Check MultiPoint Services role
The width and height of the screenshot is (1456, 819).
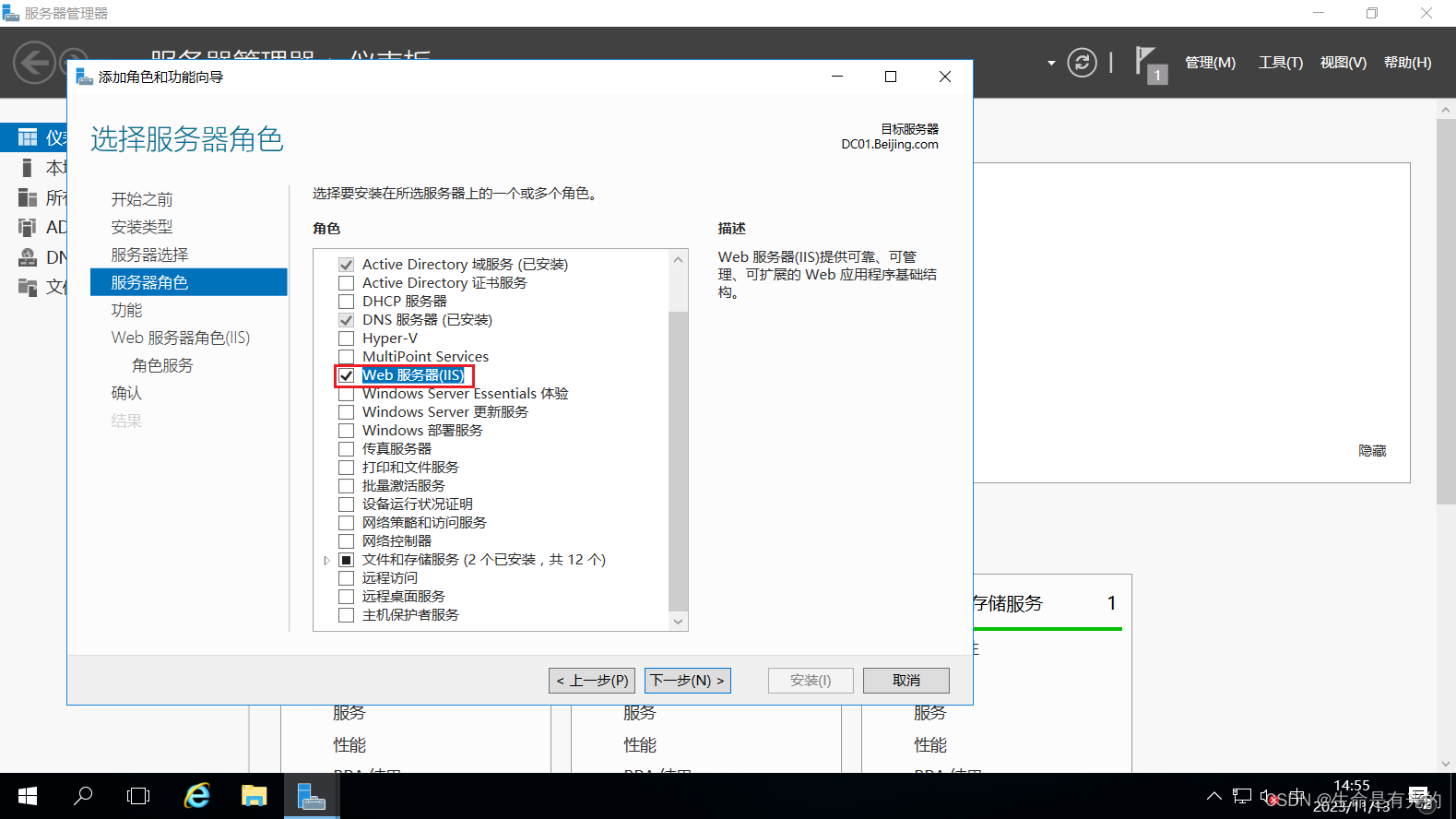[347, 357]
